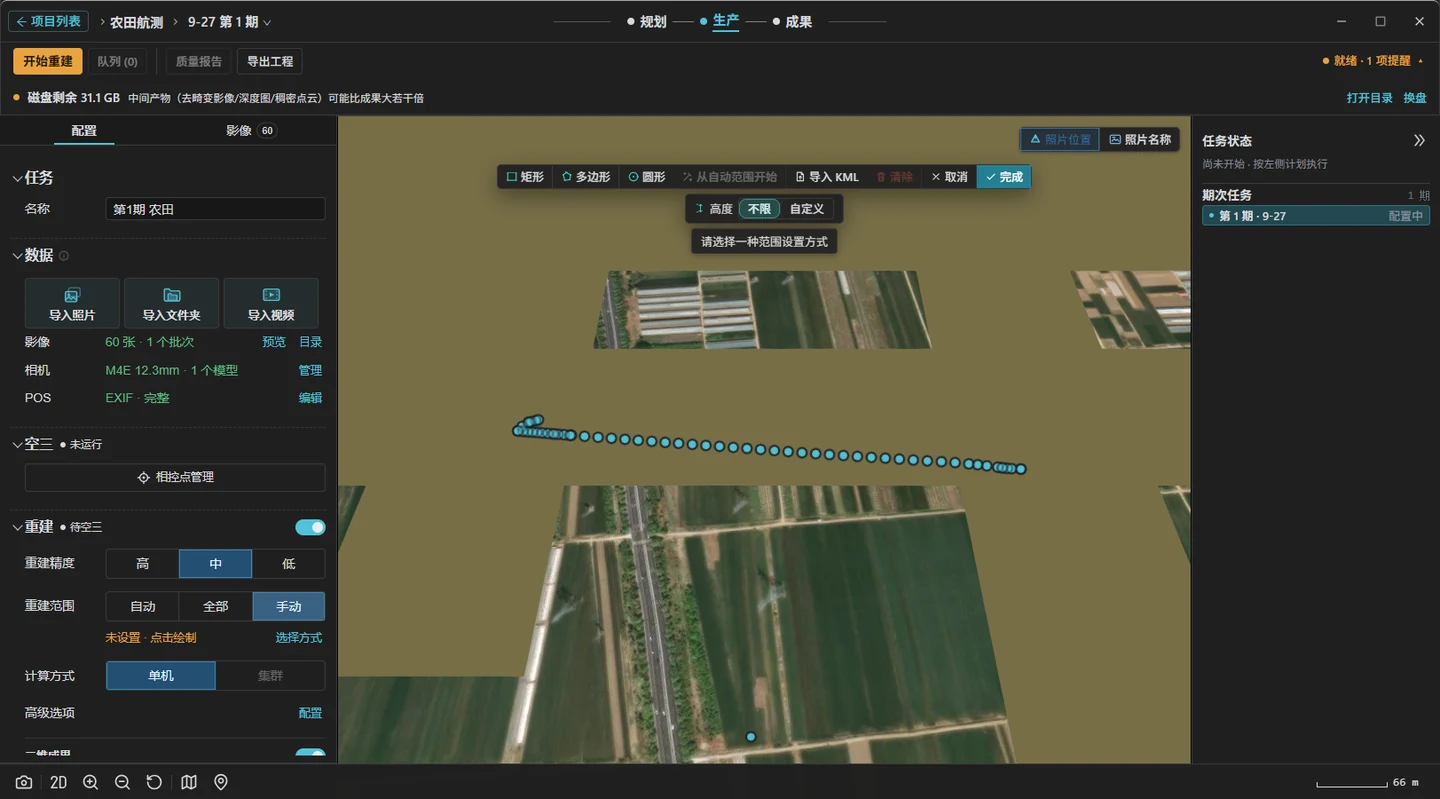1440x799 pixels.
Task: Collapse the 任务状态 panel with double chevron
Action: pyautogui.click(x=1419, y=141)
